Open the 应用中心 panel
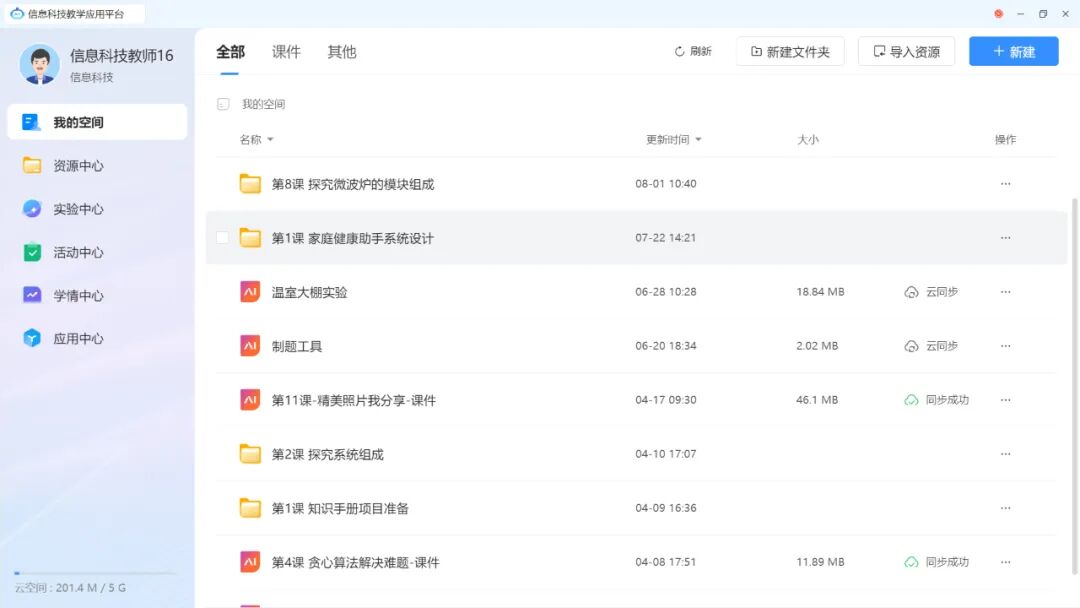Image resolution: width=1080 pixels, height=608 pixels. [62, 338]
